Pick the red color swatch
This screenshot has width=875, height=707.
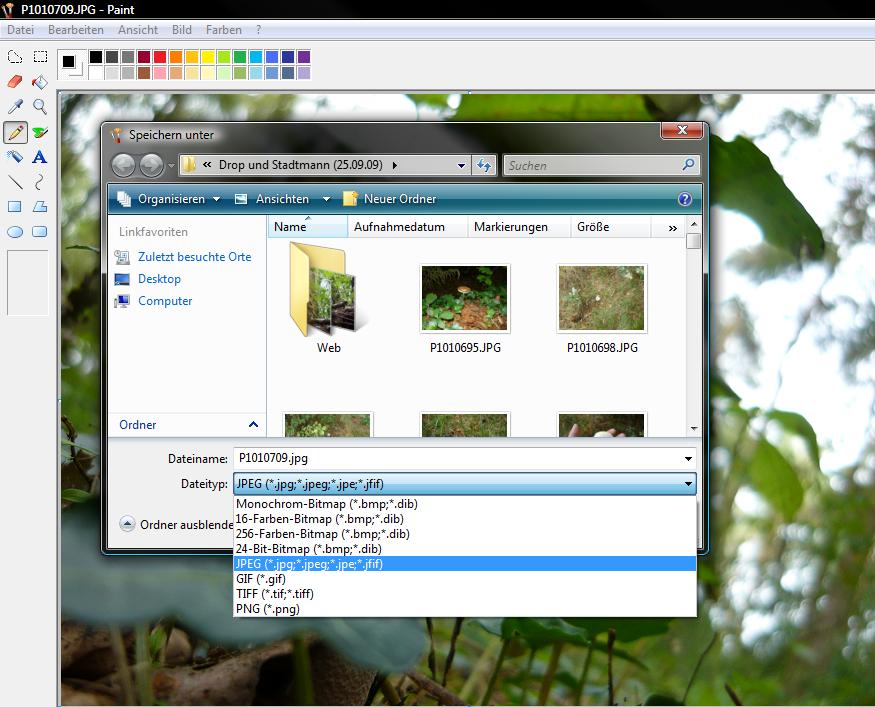tap(160, 57)
